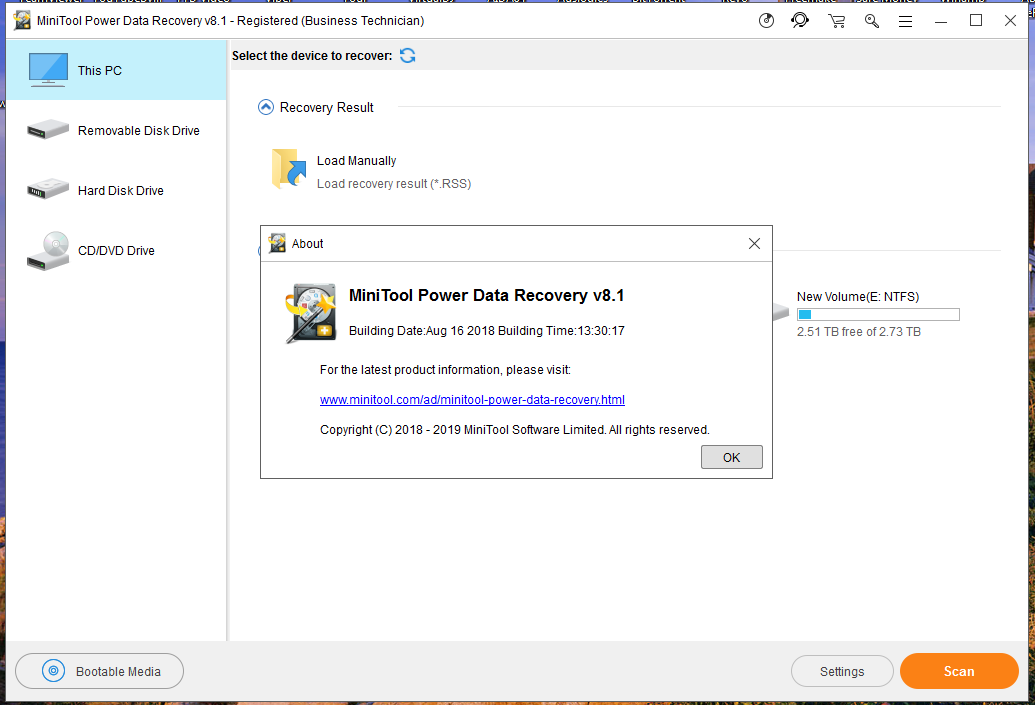Maximize the MiniTool window

(976, 20)
